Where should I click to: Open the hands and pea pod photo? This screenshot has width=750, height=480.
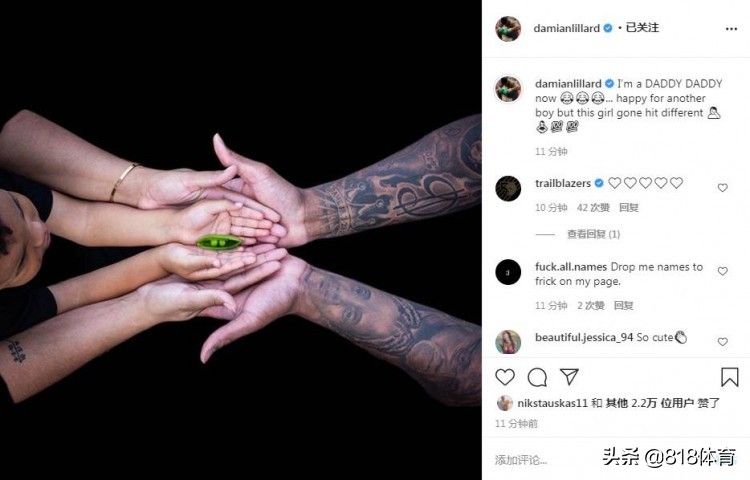tap(241, 240)
